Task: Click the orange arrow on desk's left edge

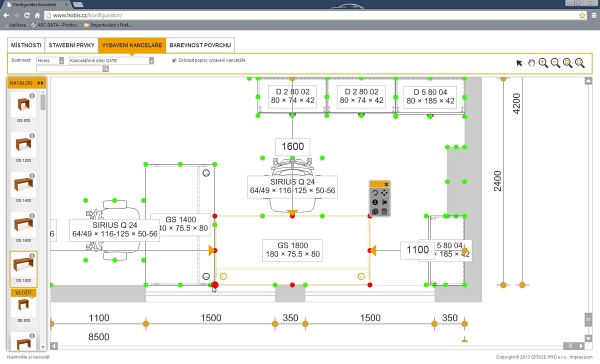Action: tap(212, 251)
